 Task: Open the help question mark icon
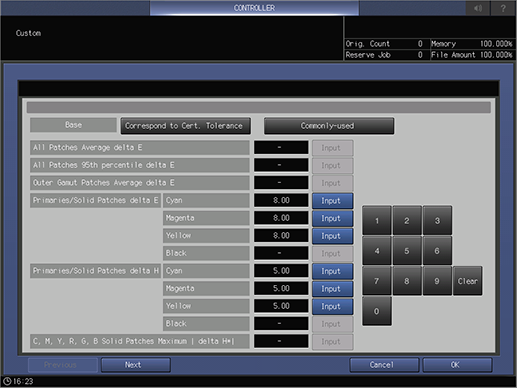click(503, 8)
